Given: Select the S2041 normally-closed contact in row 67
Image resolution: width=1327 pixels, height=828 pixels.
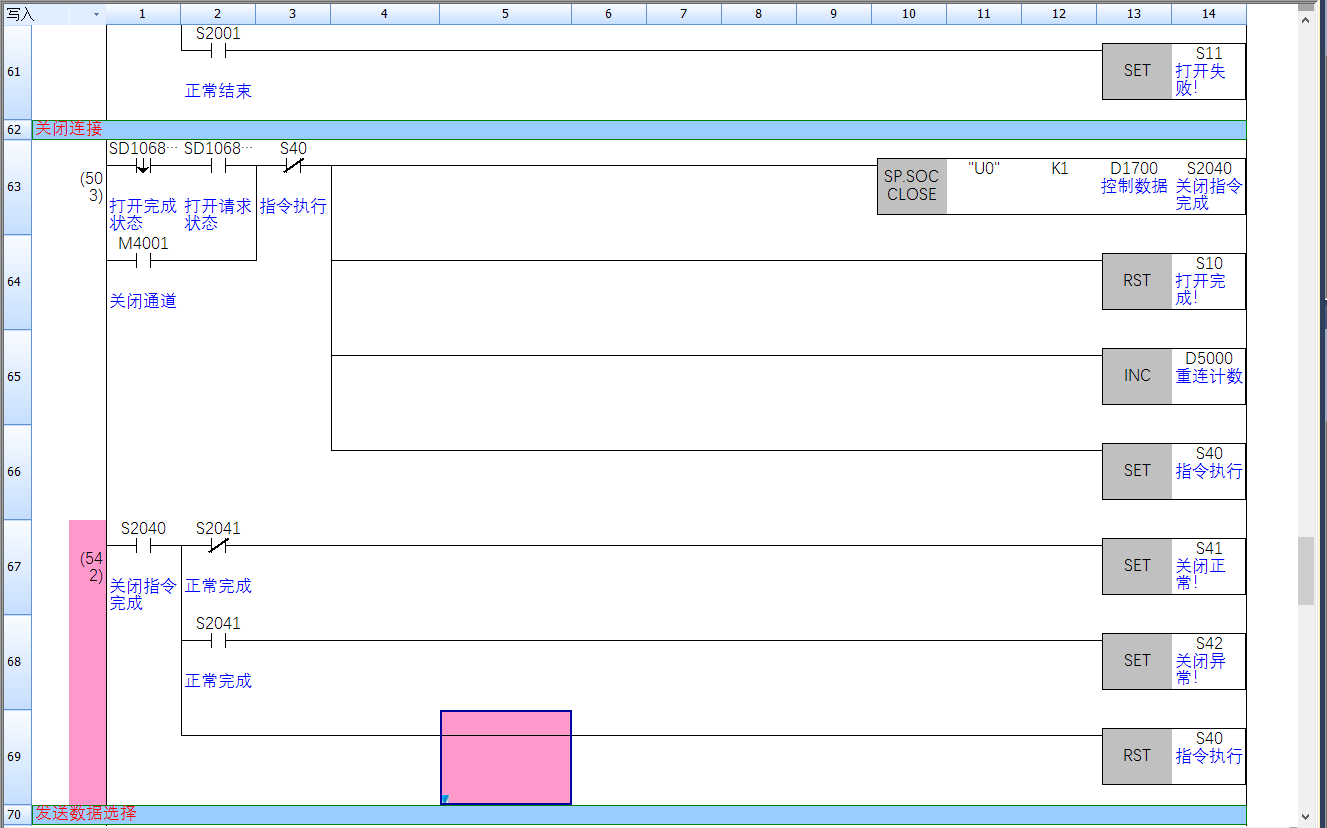Looking at the screenshot, I should click(218, 546).
